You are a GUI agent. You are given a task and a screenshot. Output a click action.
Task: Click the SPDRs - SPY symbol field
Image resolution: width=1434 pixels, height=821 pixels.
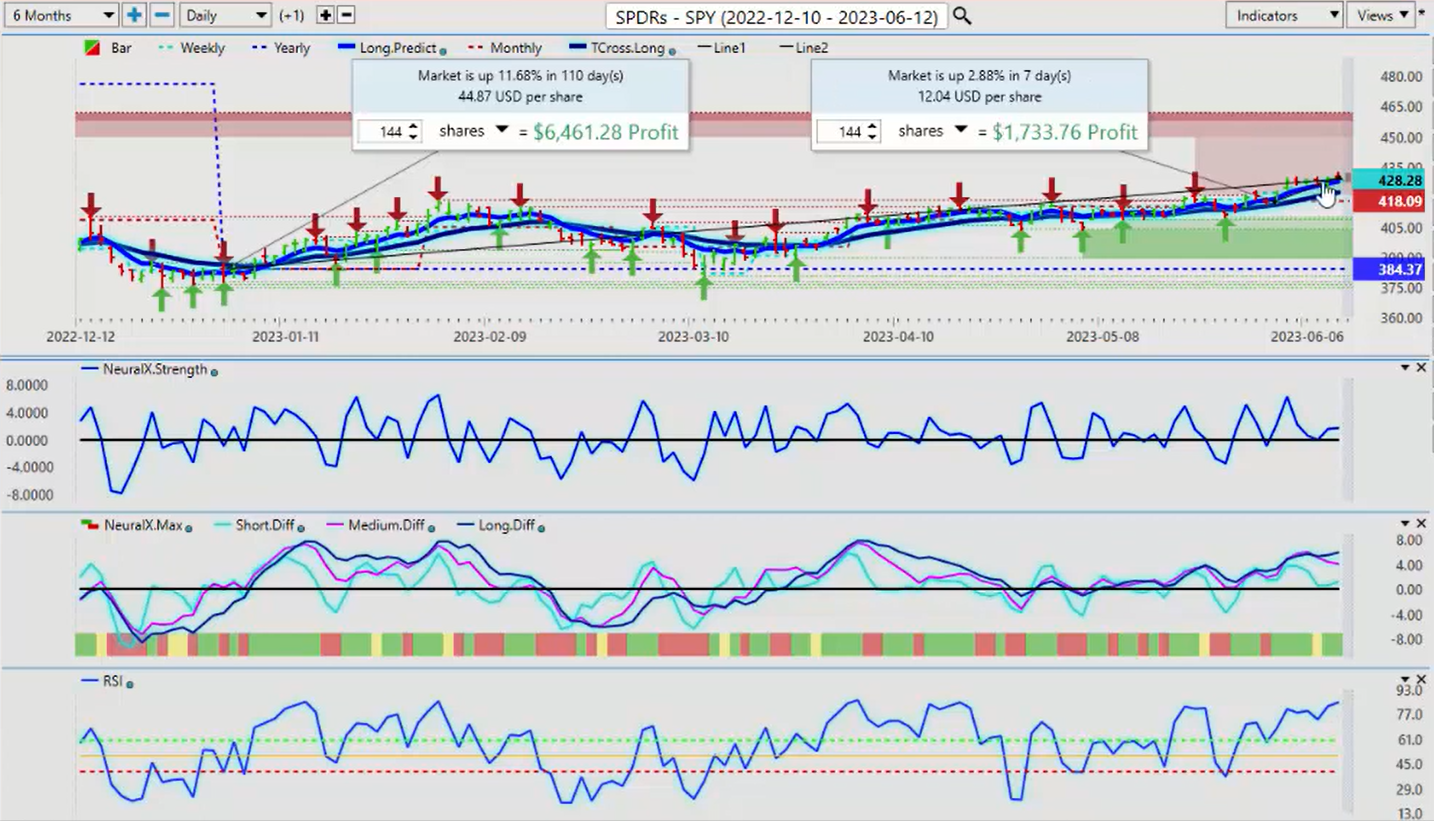(x=776, y=16)
